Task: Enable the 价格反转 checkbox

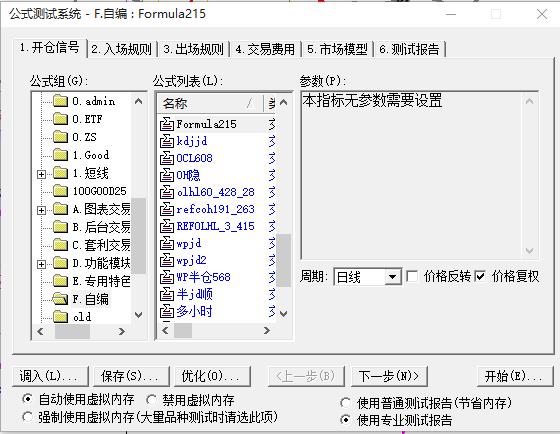Action: tap(412, 276)
